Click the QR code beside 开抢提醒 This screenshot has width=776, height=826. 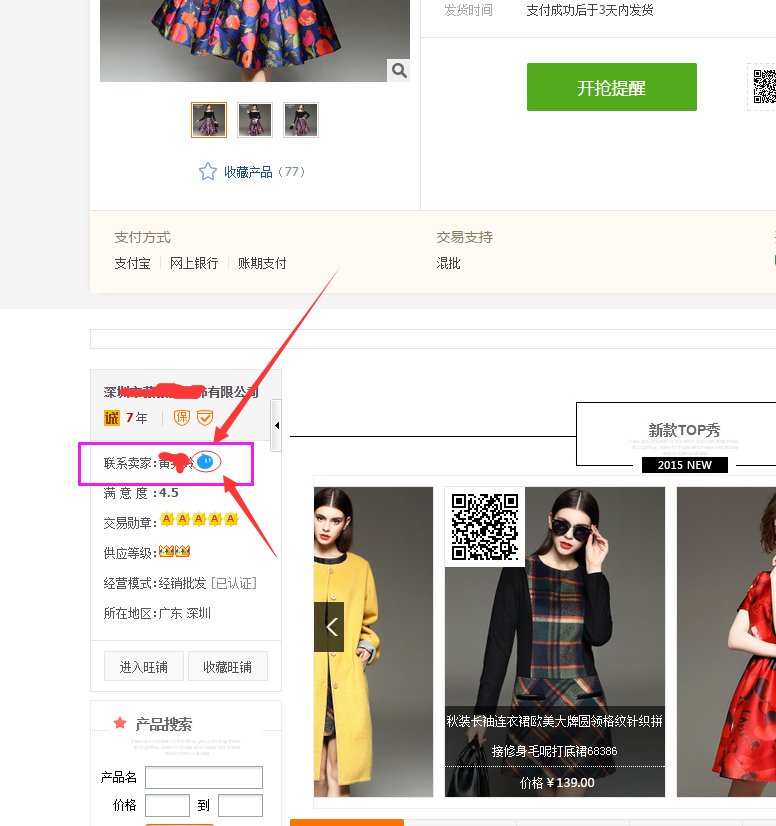[x=764, y=87]
